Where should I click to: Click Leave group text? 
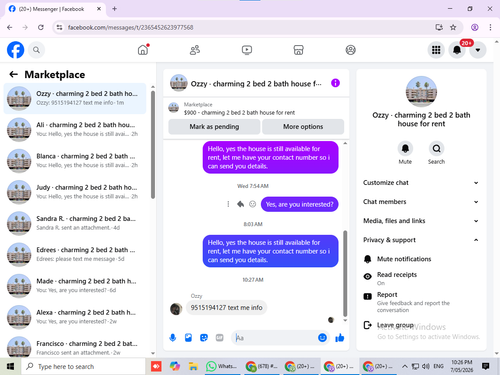click(395, 325)
